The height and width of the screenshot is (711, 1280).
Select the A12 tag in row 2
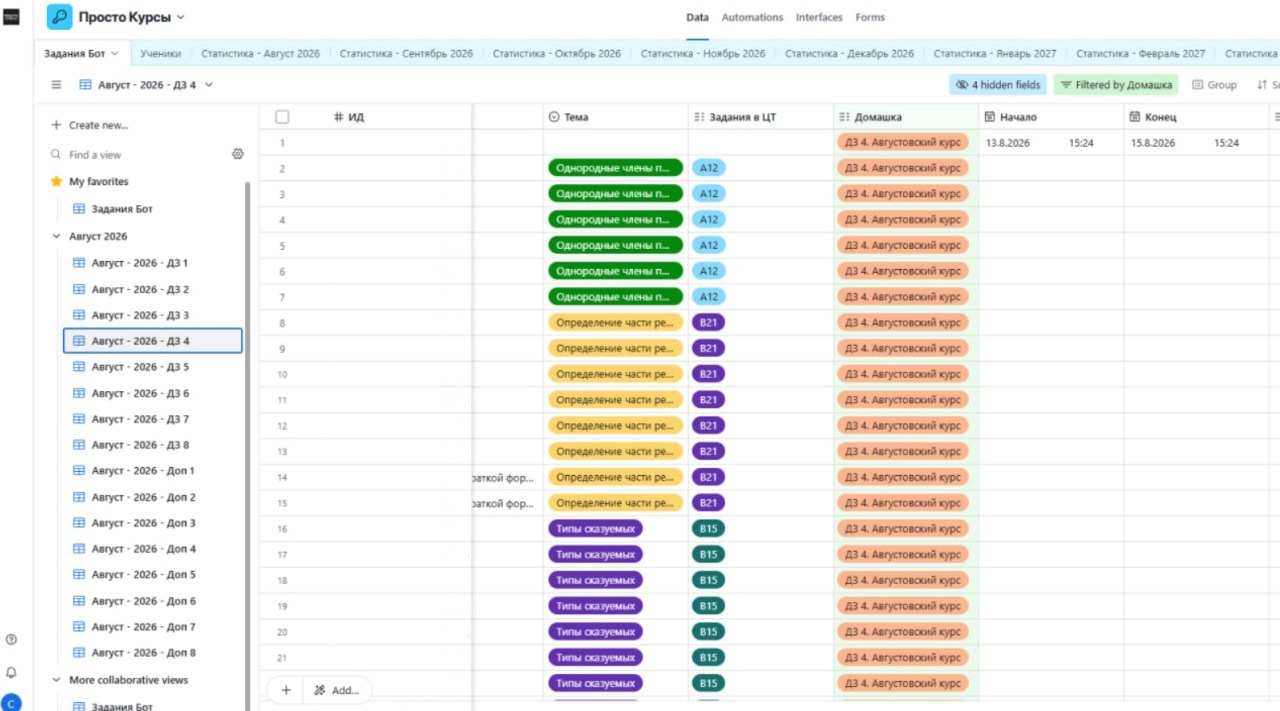click(709, 168)
